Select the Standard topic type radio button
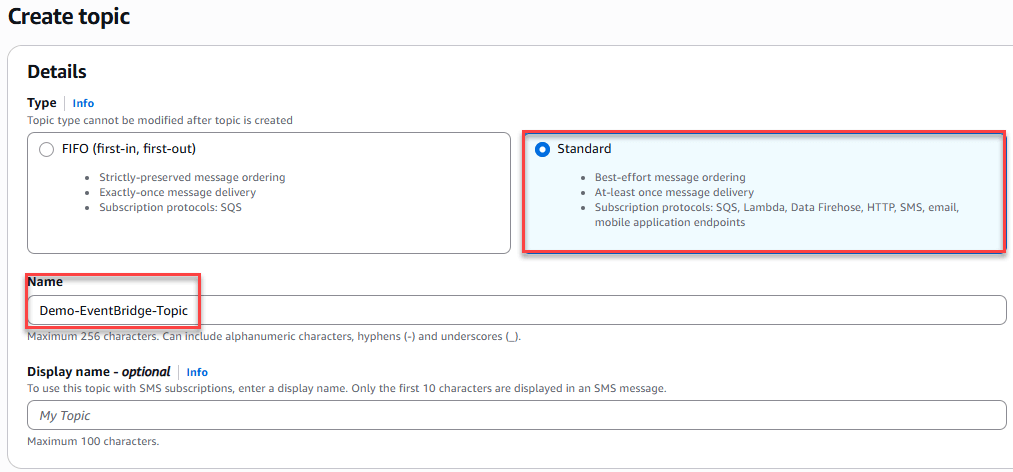Image resolution: width=1013 pixels, height=472 pixels. pos(542,149)
